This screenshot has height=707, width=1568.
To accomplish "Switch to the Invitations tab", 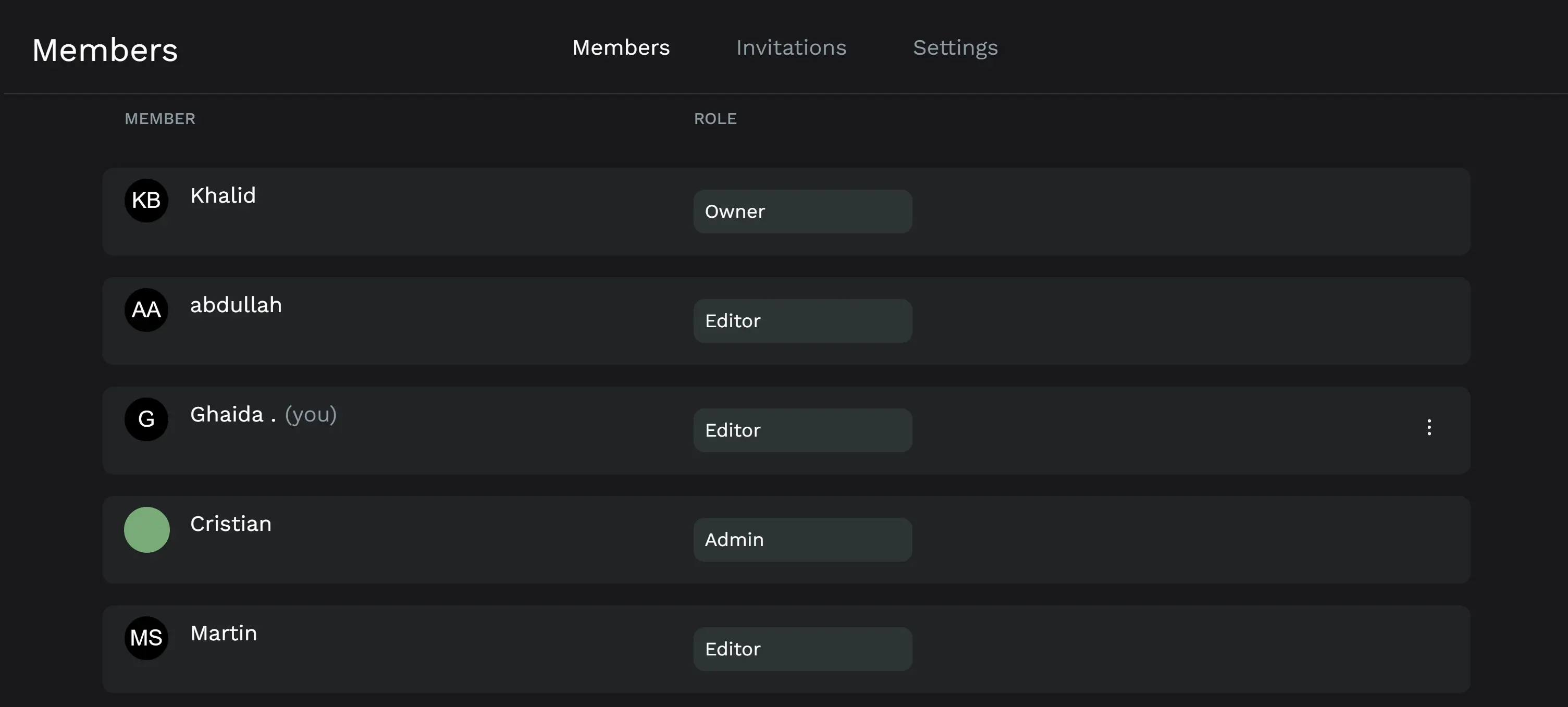I will (791, 47).
